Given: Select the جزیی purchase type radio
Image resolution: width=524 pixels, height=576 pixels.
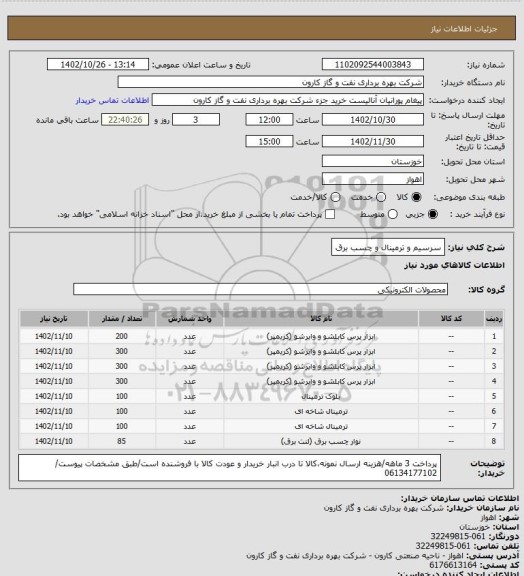Looking at the screenshot, I should [x=433, y=214].
